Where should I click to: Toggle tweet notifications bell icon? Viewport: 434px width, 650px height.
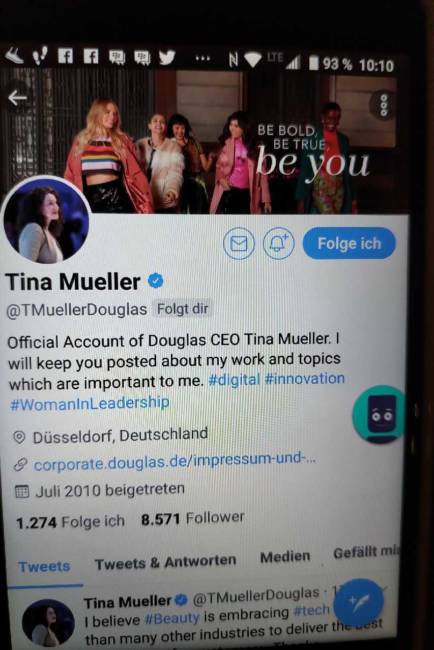[x=279, y=243]
